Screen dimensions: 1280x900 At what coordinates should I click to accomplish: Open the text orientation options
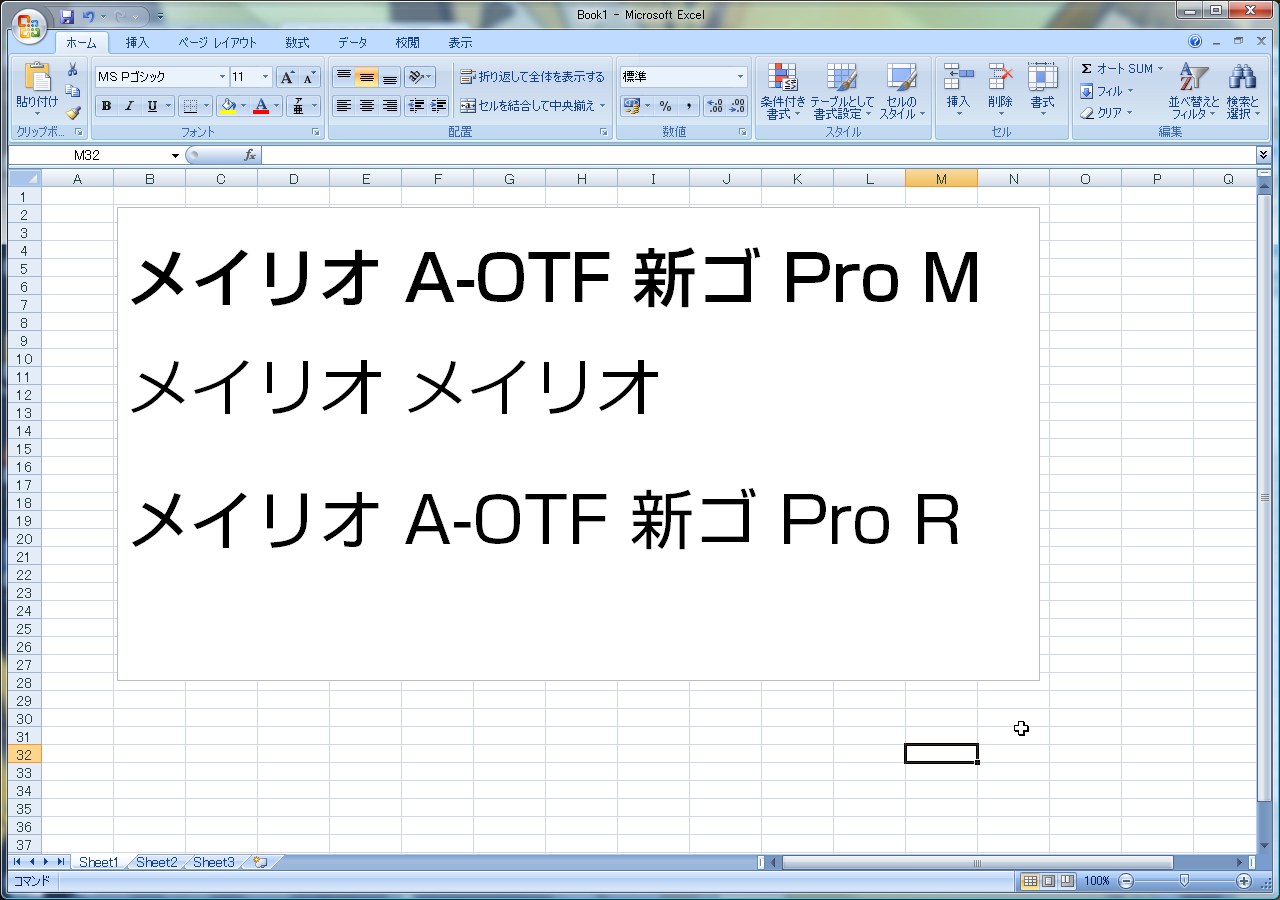pyautogui.click(x=420, y=77)
